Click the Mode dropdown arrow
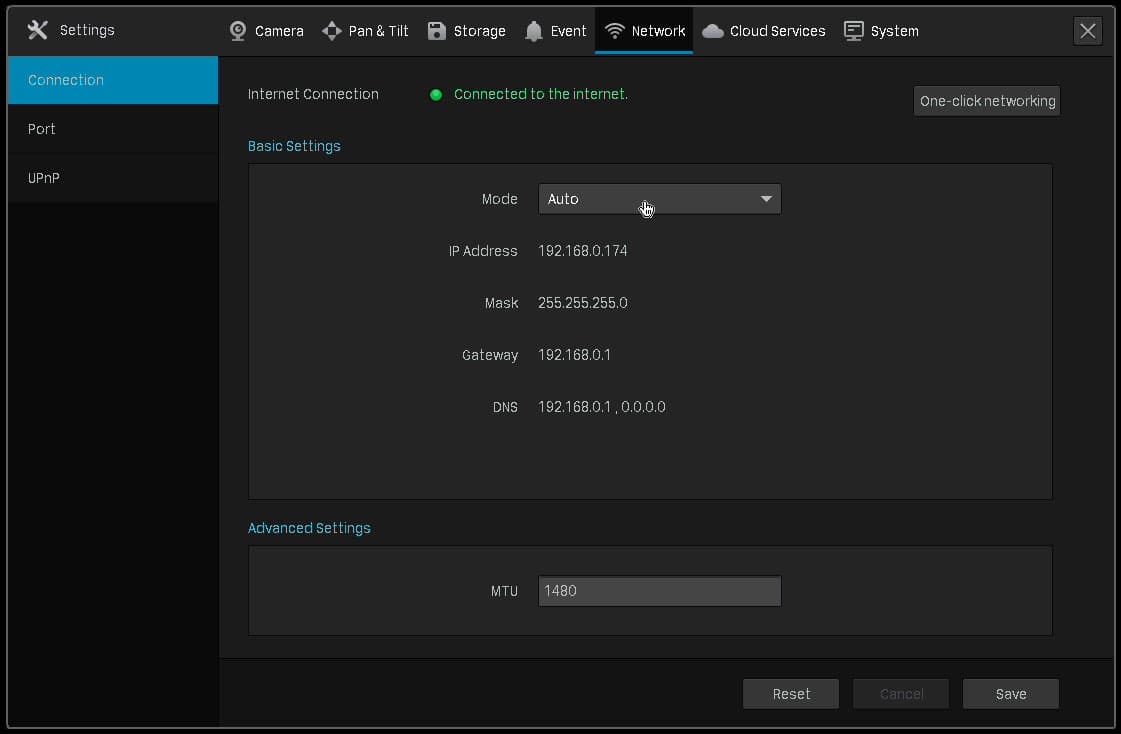The image size is (1121, 734). coord(766,199)
